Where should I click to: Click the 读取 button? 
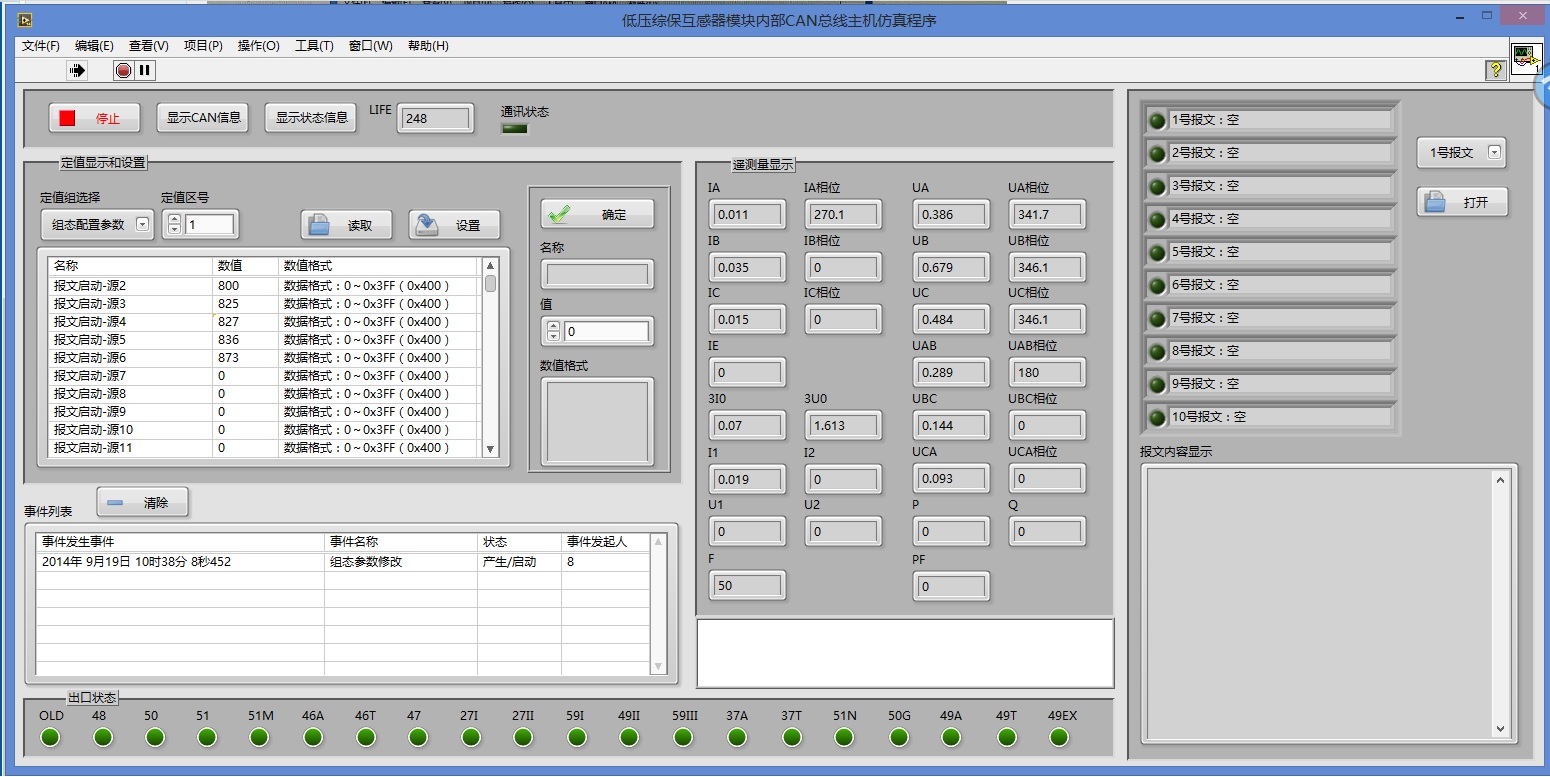point(346,225)
